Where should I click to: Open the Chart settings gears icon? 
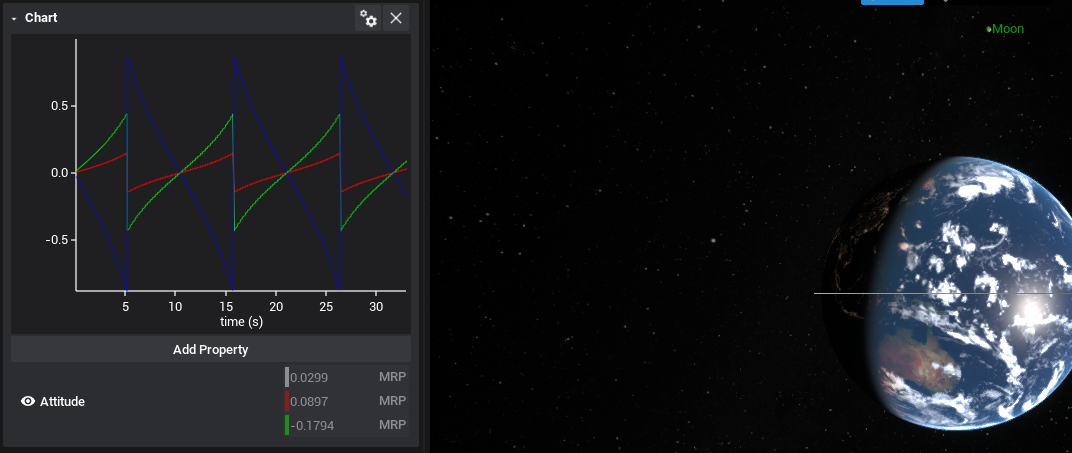[368, 18]
